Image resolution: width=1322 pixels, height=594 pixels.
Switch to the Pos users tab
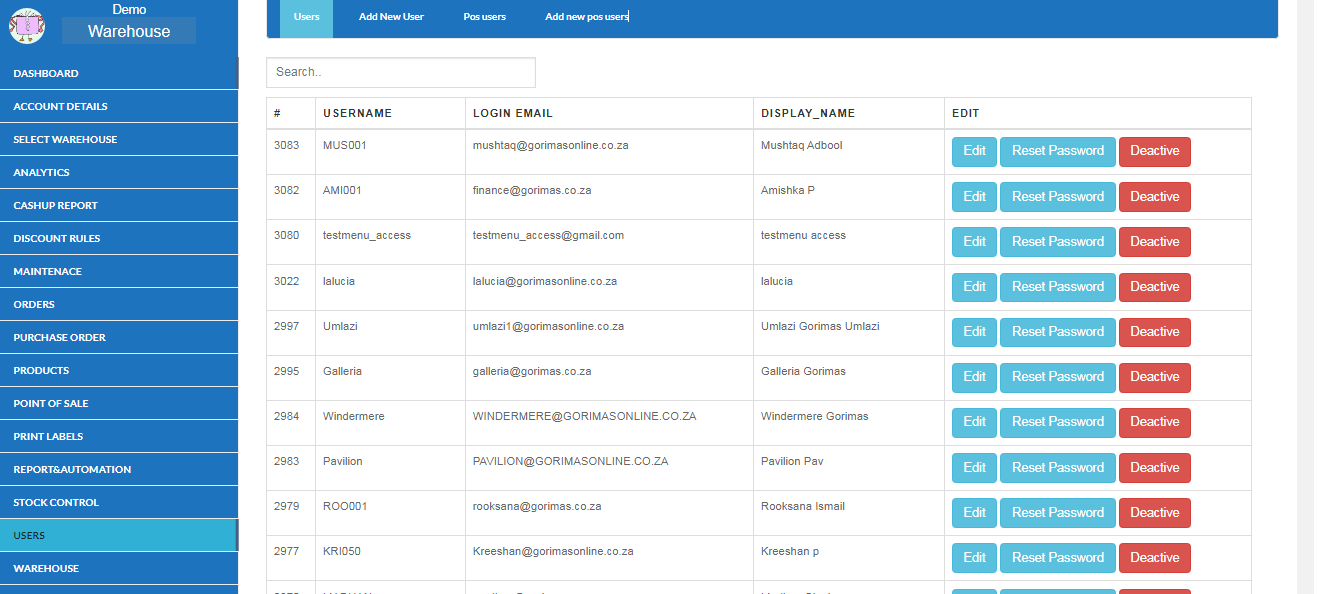click(x=484, y=17)
